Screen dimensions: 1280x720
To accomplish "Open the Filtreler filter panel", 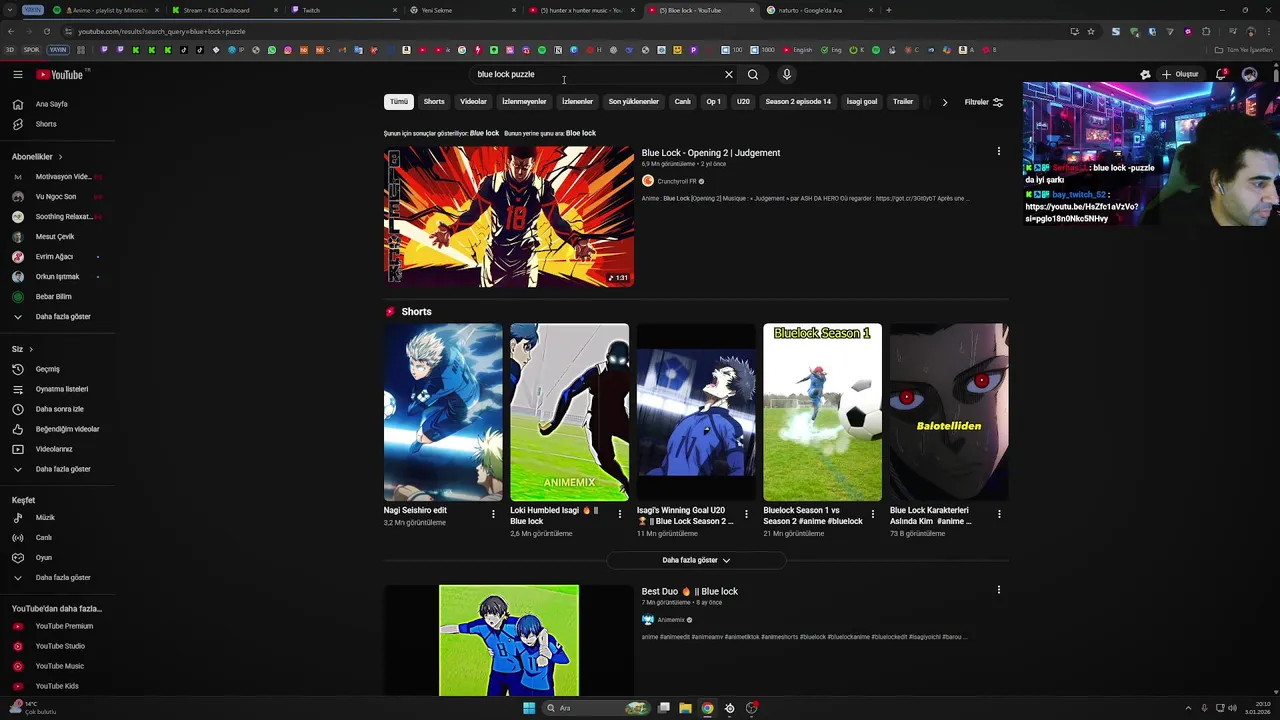I will [983, 102].
